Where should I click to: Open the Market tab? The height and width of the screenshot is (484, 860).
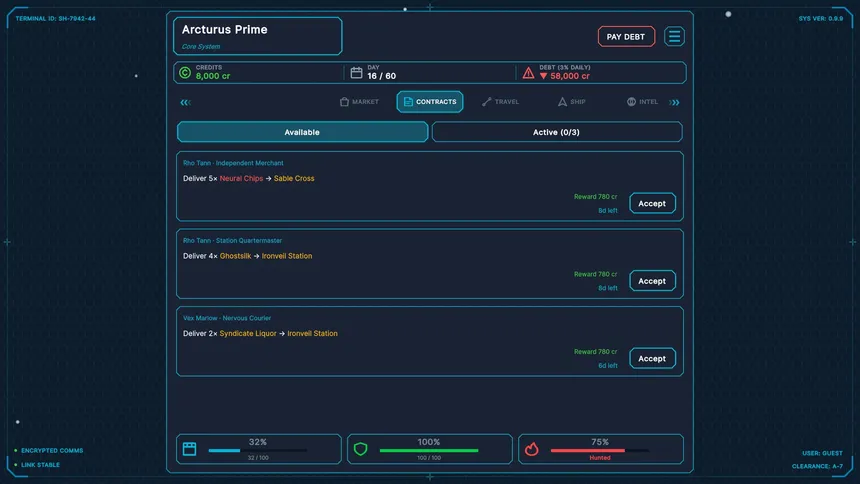tap(359, 102)
